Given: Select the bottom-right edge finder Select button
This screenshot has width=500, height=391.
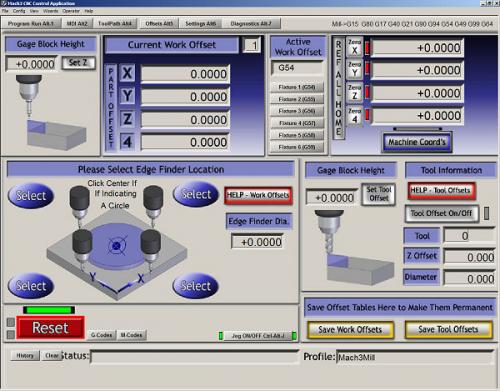Looking at the screenshot, I should pyautogui.click(x=196, y=286).
